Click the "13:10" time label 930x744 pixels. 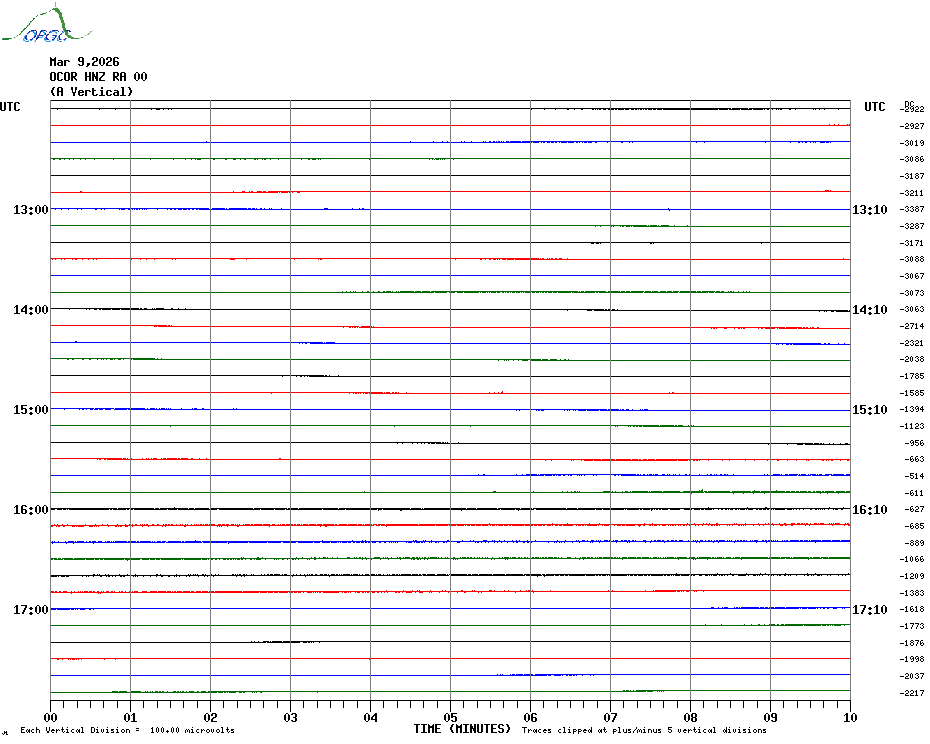coord(870,209)
